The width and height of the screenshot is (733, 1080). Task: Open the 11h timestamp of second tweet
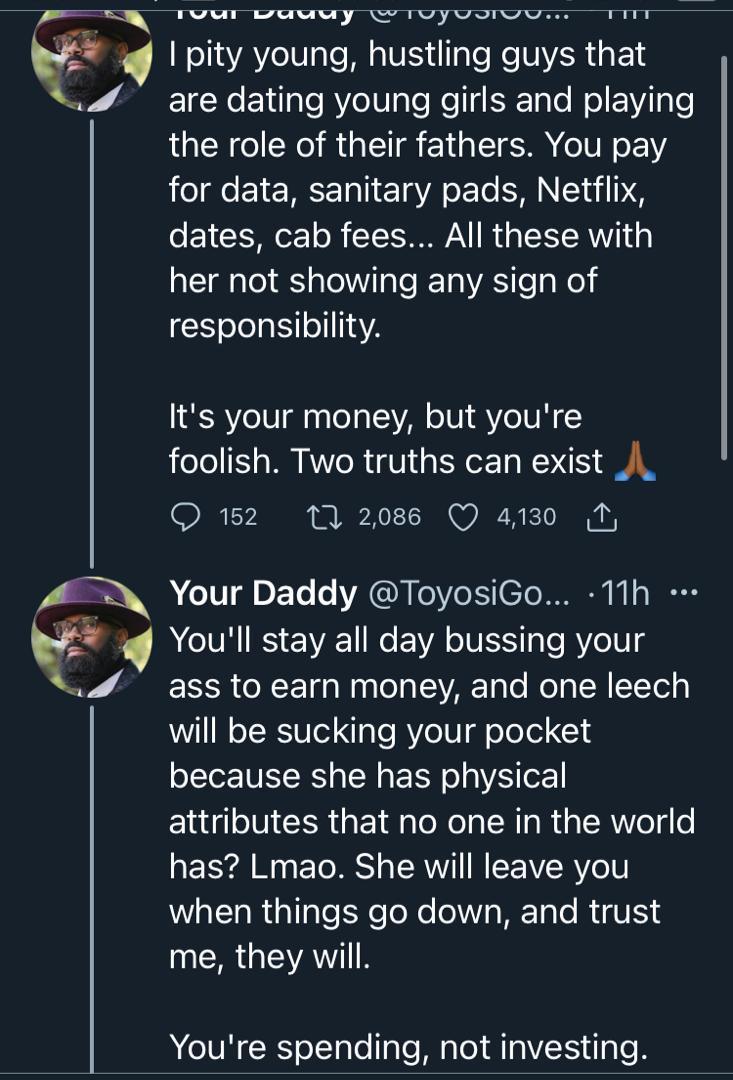coord(627,594)
